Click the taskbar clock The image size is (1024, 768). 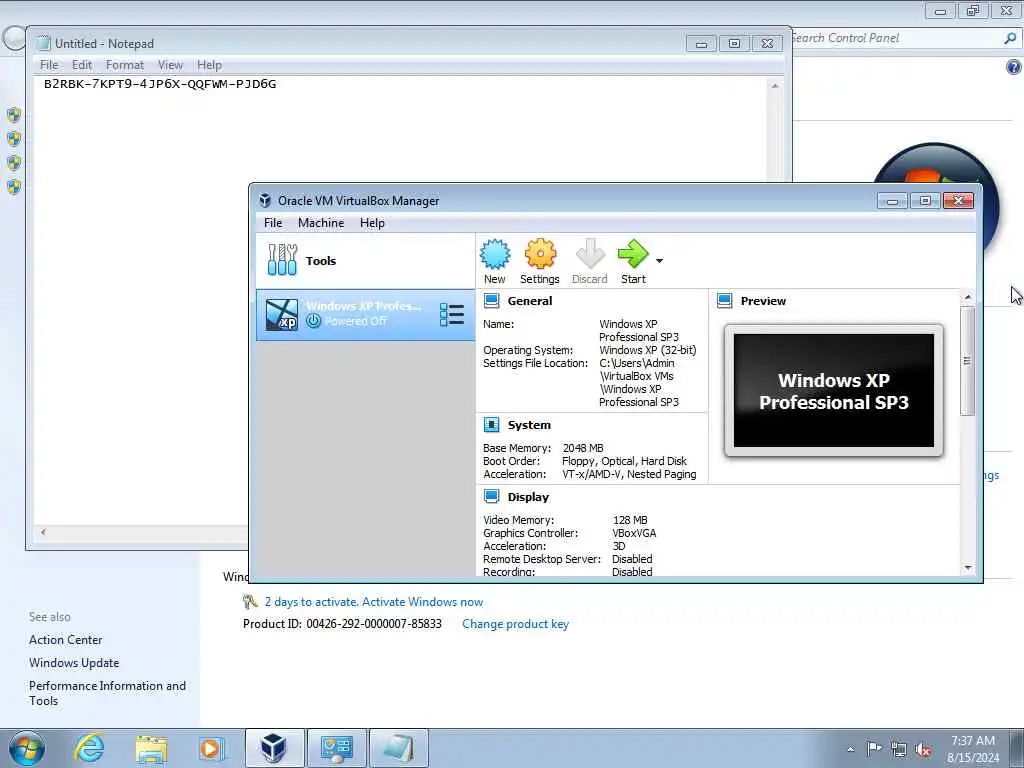(x=973, y=748)
